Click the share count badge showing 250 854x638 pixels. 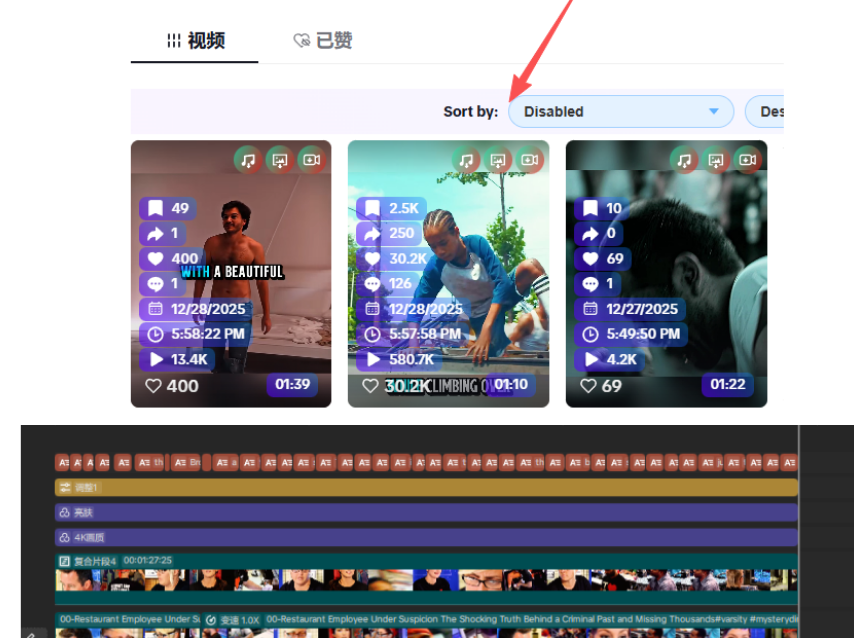coord(390,233)
